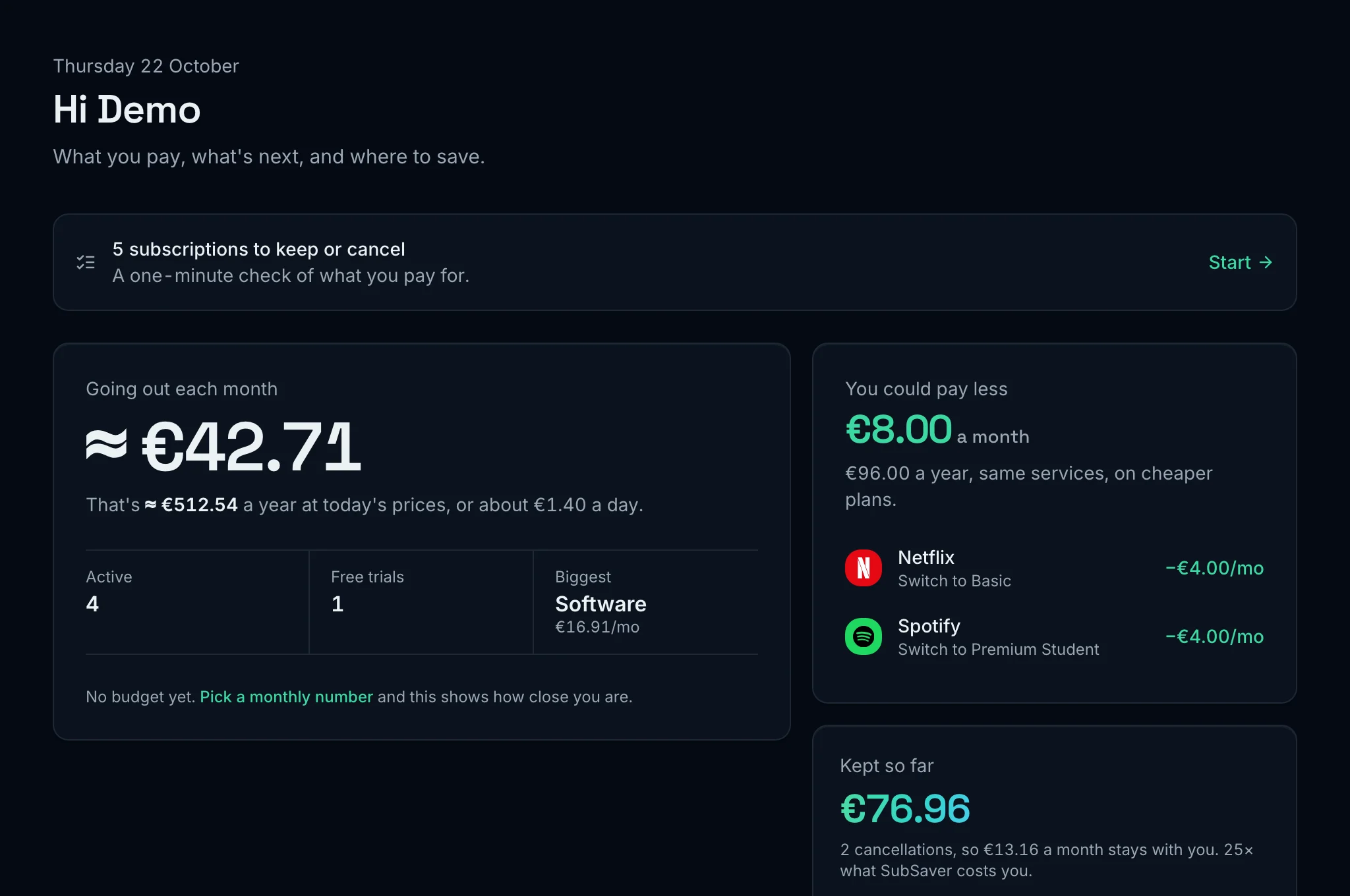Click '2 cancellations' summary text
This screenshot has height=896, width=1350.
pos(1046,860)
